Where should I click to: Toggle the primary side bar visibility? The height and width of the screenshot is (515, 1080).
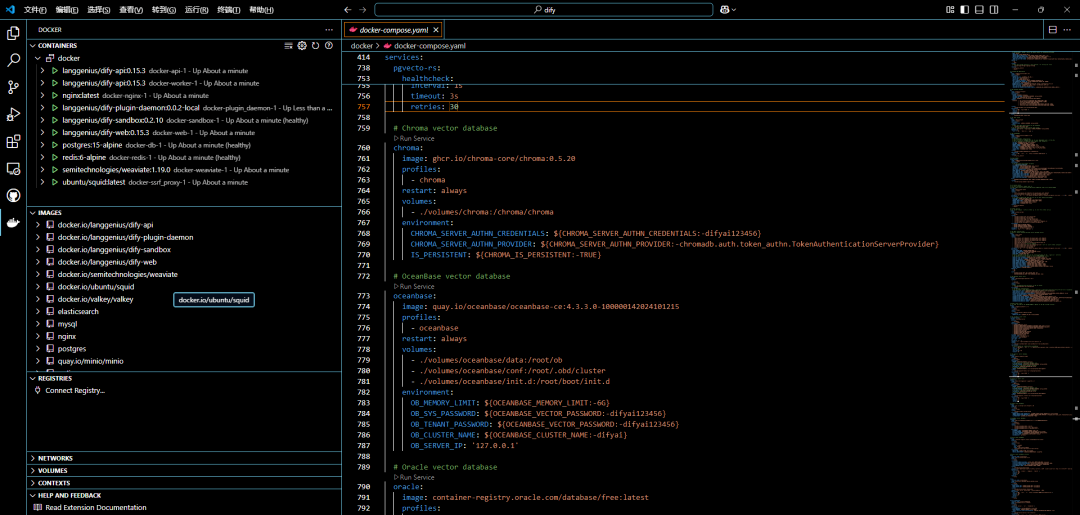click(965, 9)
